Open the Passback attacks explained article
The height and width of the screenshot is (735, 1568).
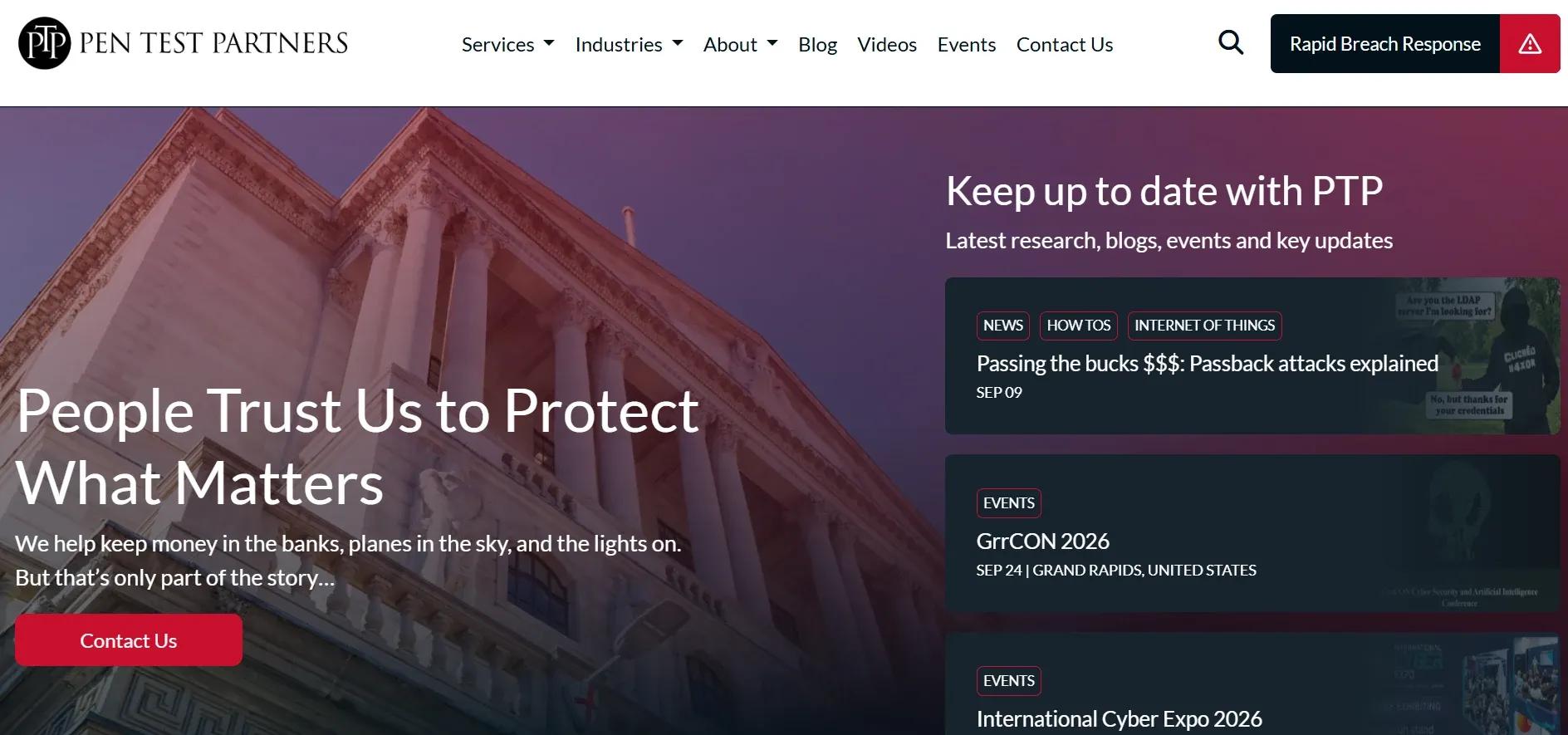pyautogui.click(x=1208, y=364)
